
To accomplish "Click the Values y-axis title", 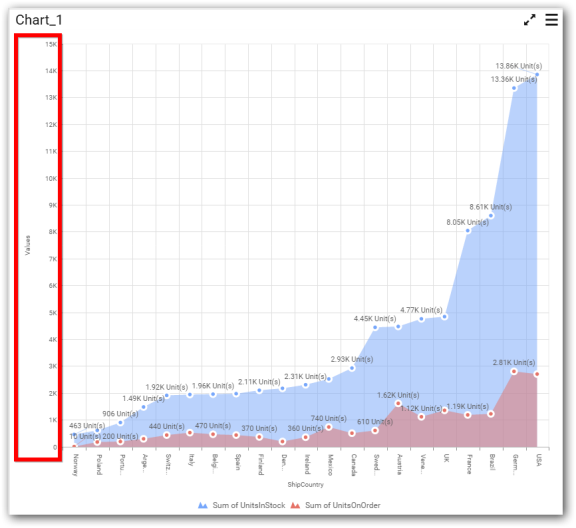I will 28,245.
